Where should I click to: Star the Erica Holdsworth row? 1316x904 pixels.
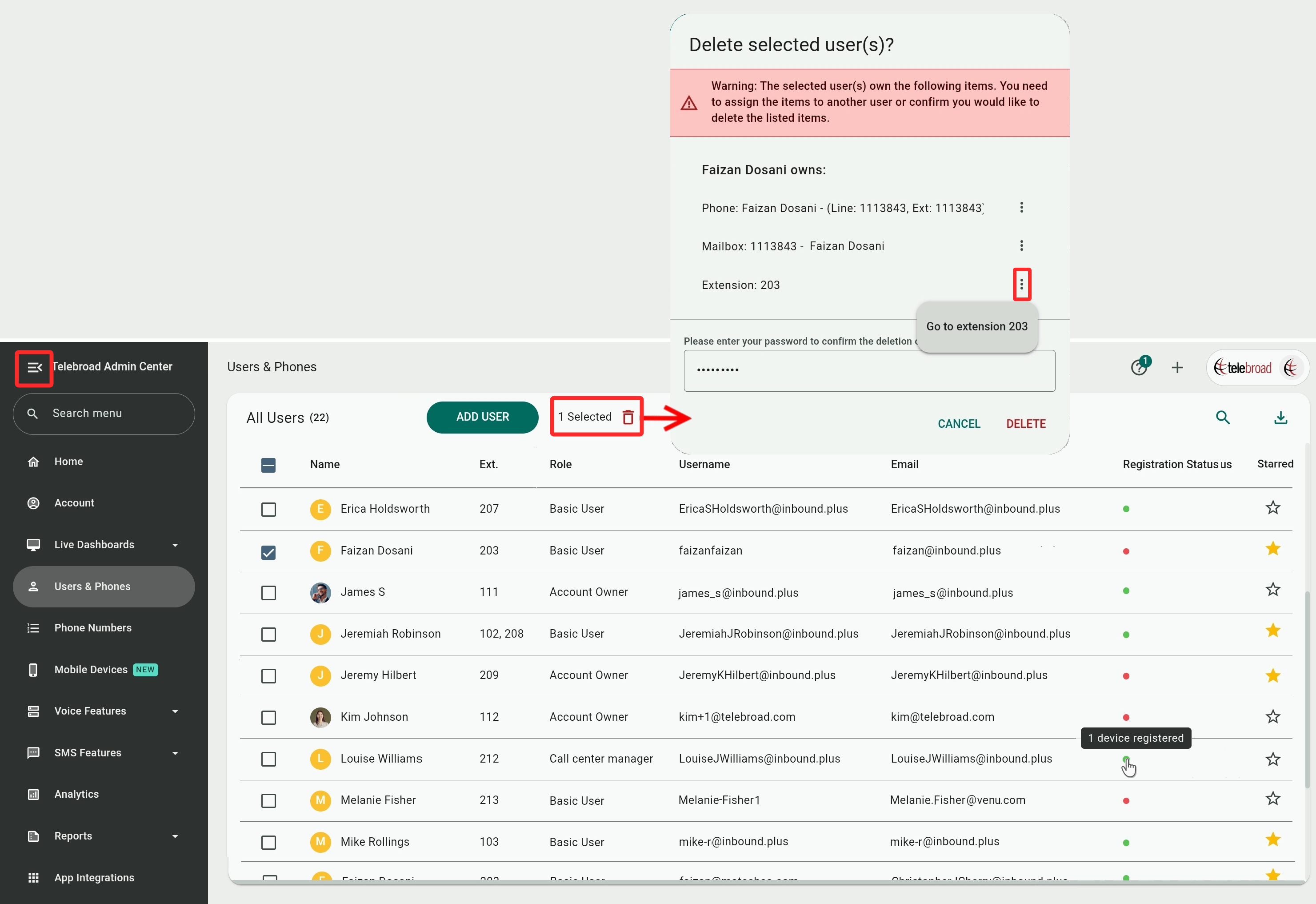click(1272, 507)
